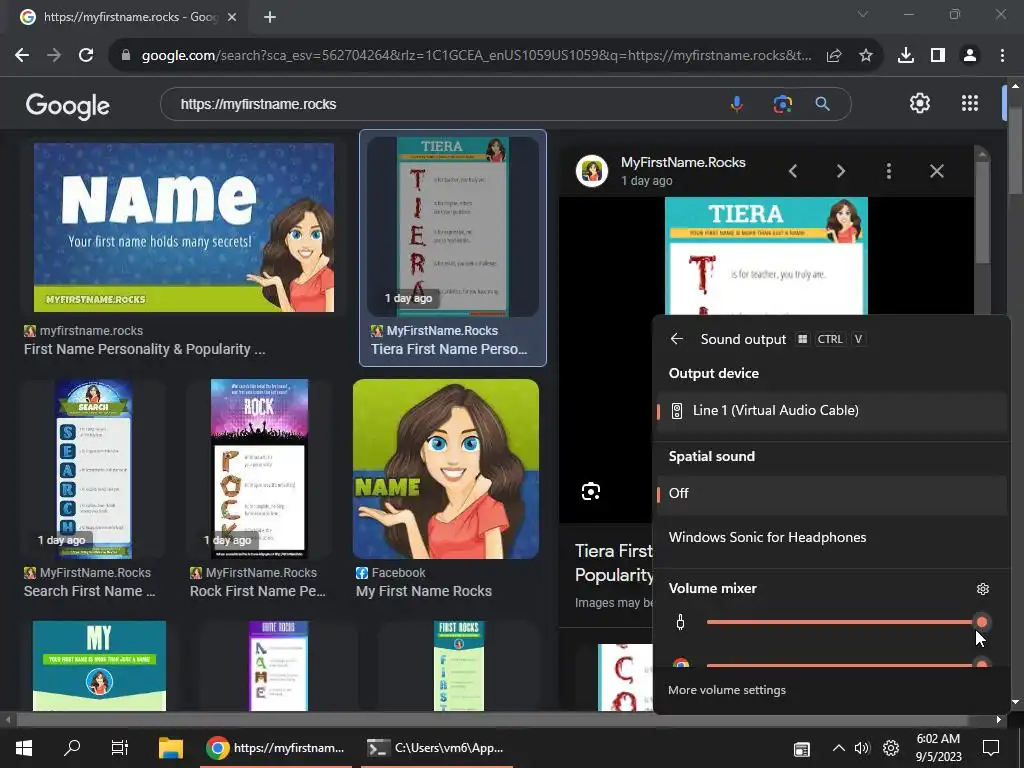Open Rock First Name Pe... result title

click(x=257, y=592)
